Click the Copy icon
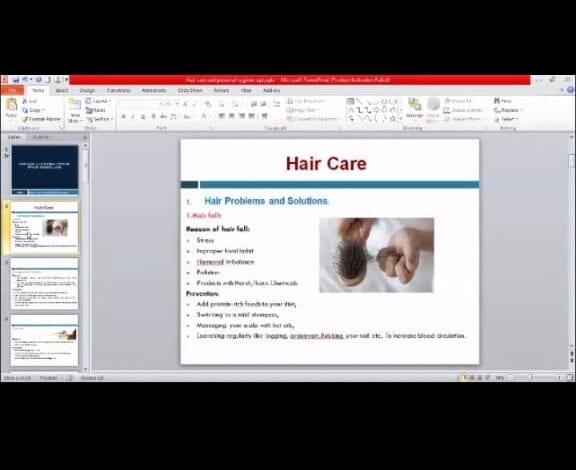Screen dimensions: 576x470 click(25, 110)
